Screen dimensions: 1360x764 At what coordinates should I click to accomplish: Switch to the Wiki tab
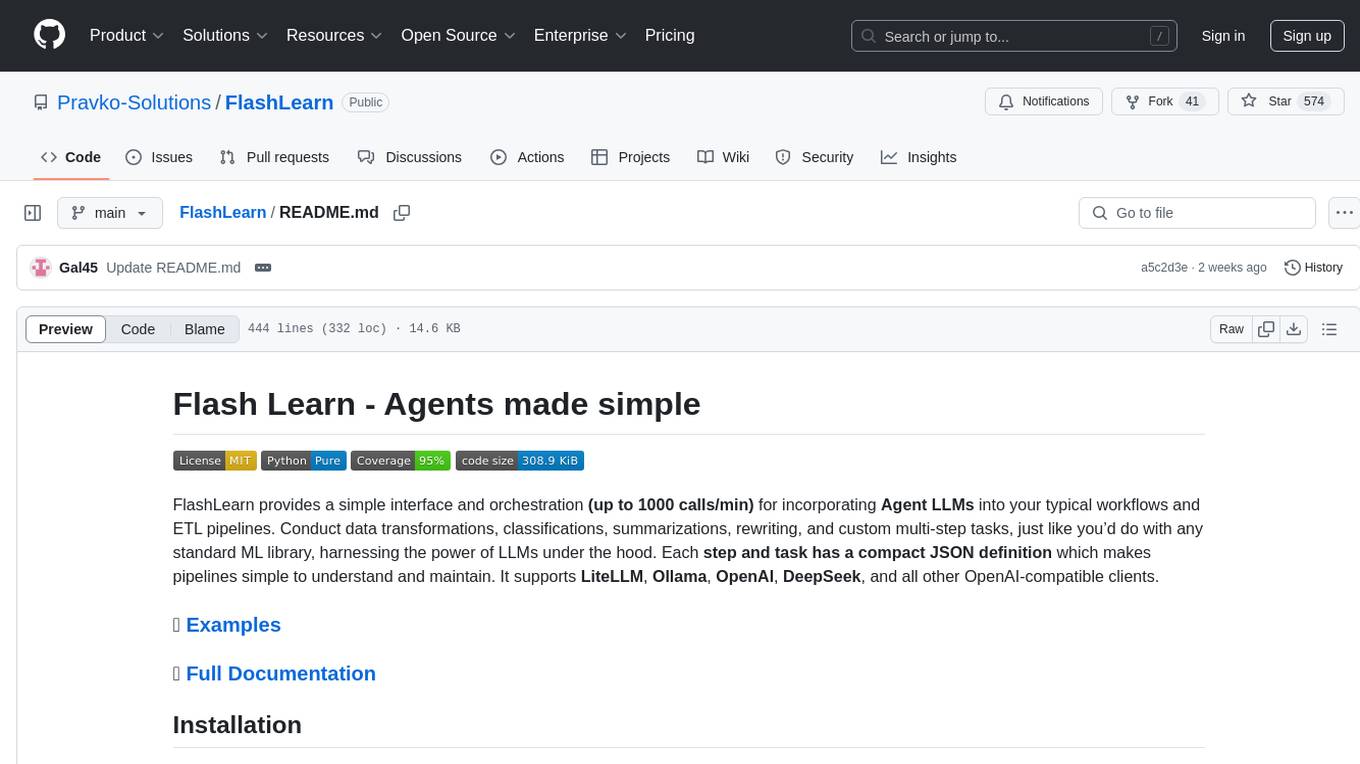pyautogui.click(x=723, y=157)
